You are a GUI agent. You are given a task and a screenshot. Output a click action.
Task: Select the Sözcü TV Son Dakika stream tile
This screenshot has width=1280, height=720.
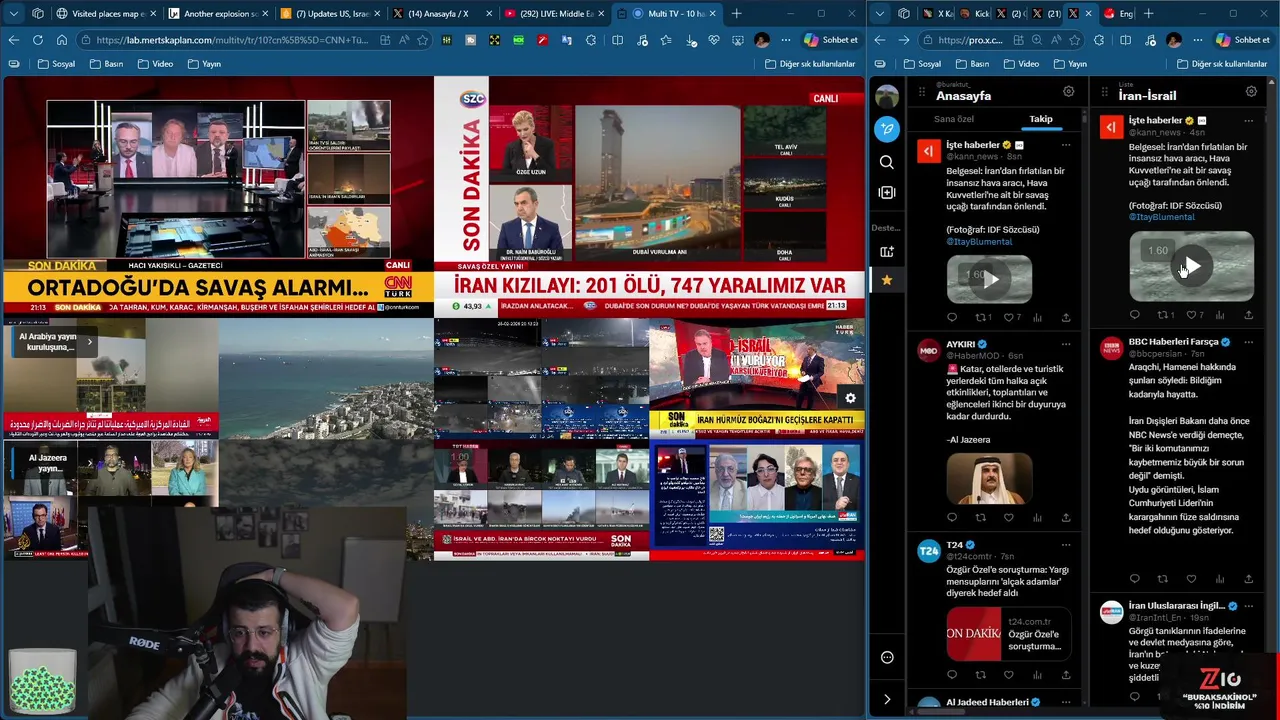(649, 195)
